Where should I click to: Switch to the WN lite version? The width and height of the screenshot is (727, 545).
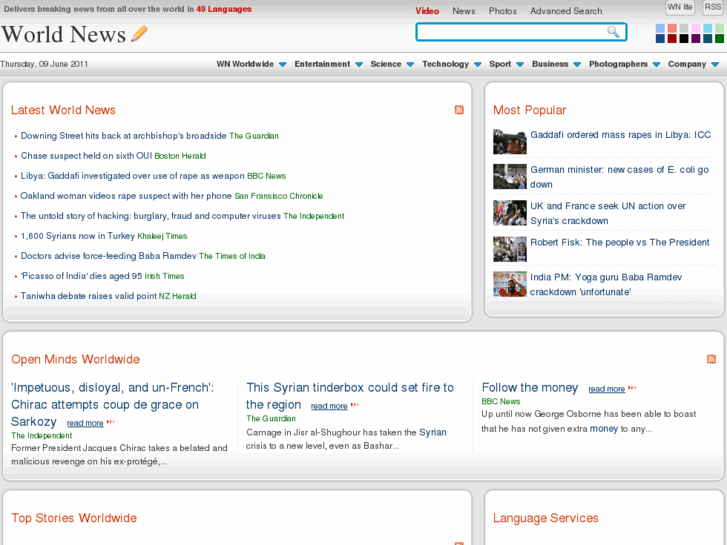680,7
